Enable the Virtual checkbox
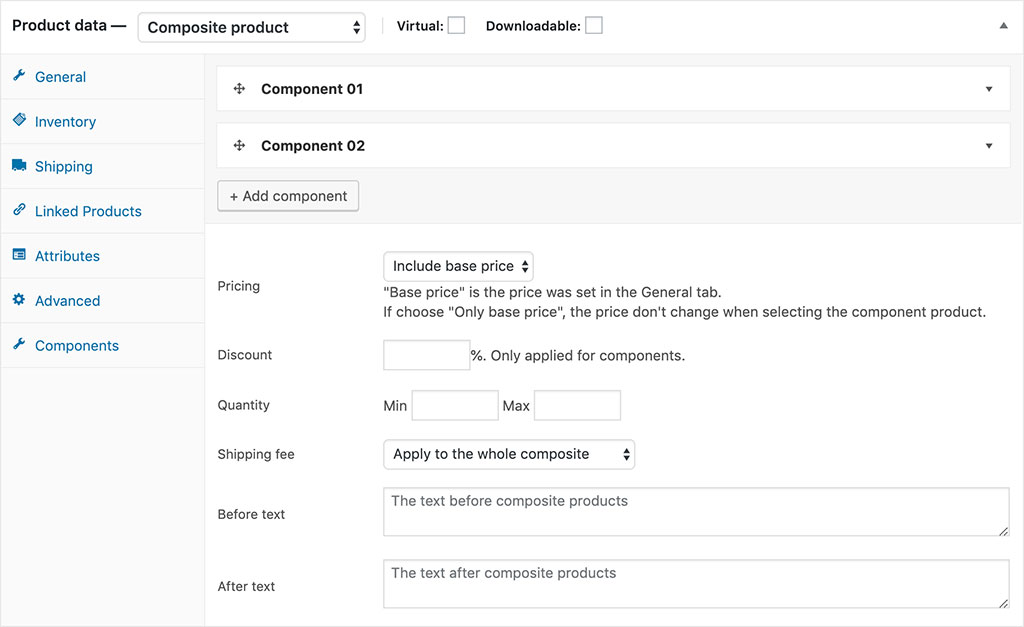The height and width of the screenshot is (627, 1024). coord(456,26)
